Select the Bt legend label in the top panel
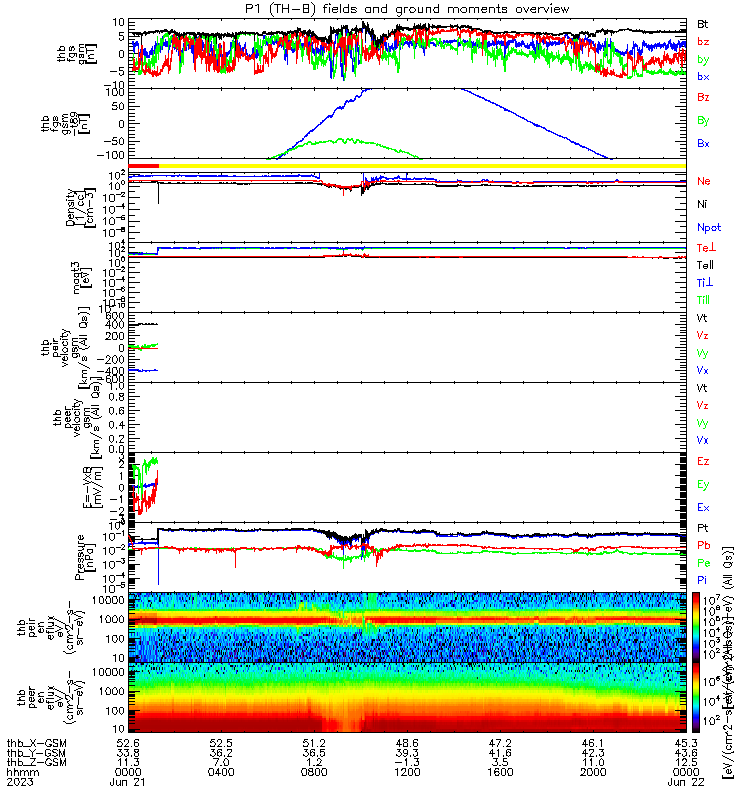 (703, 24)
